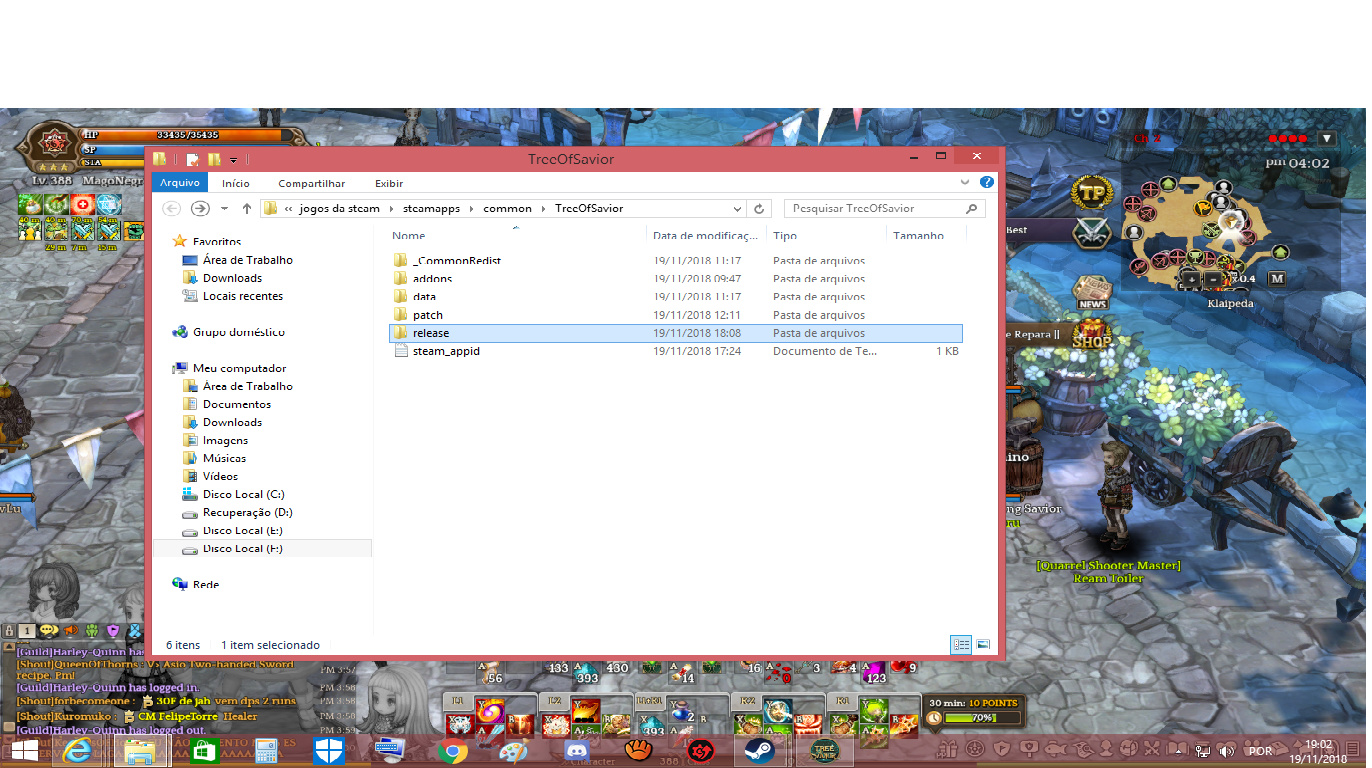
Task: Open recent locations dropdown arrow
Action: click(x=224, y=209)
